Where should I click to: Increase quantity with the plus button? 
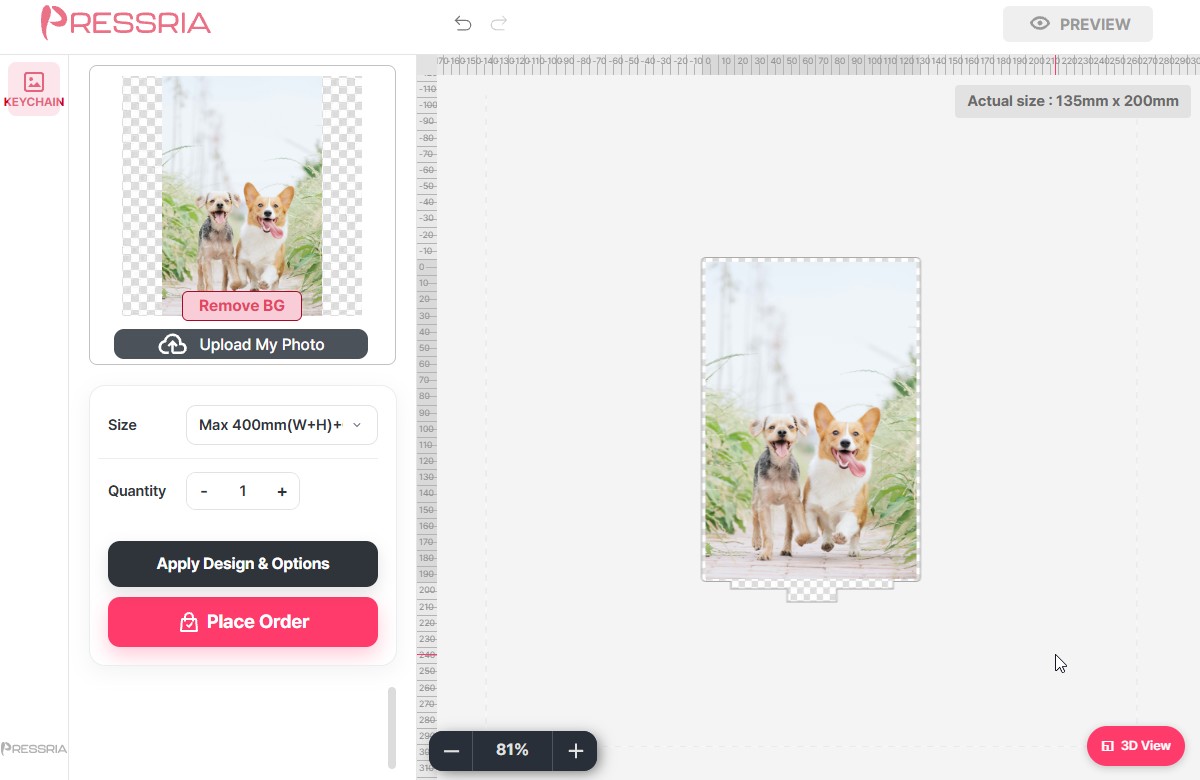coord(282,491)
